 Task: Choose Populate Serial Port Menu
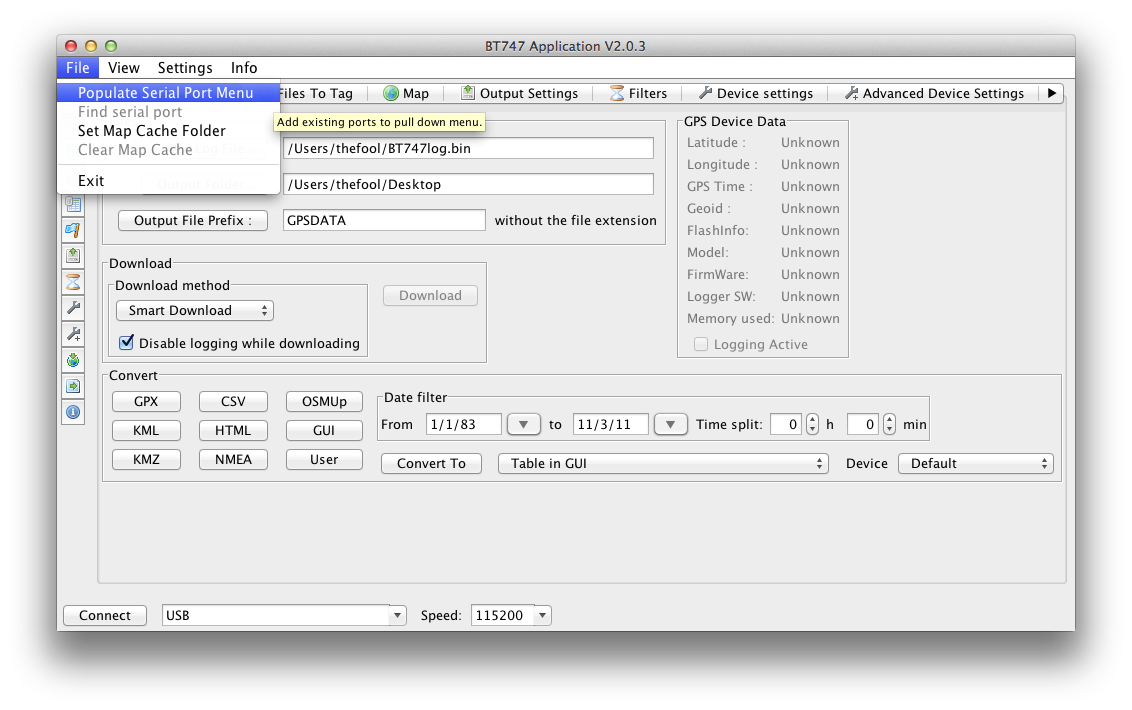point(168,92)
